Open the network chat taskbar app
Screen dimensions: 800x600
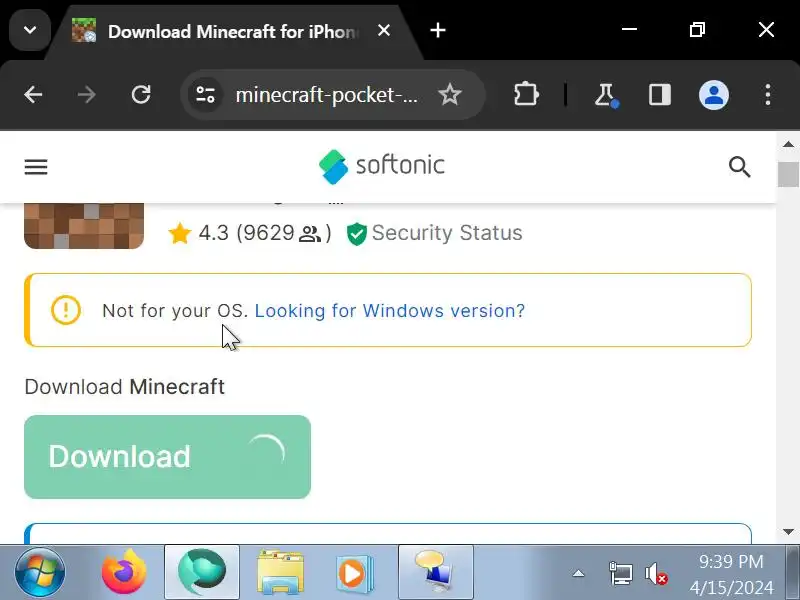(x=436, y=572)
